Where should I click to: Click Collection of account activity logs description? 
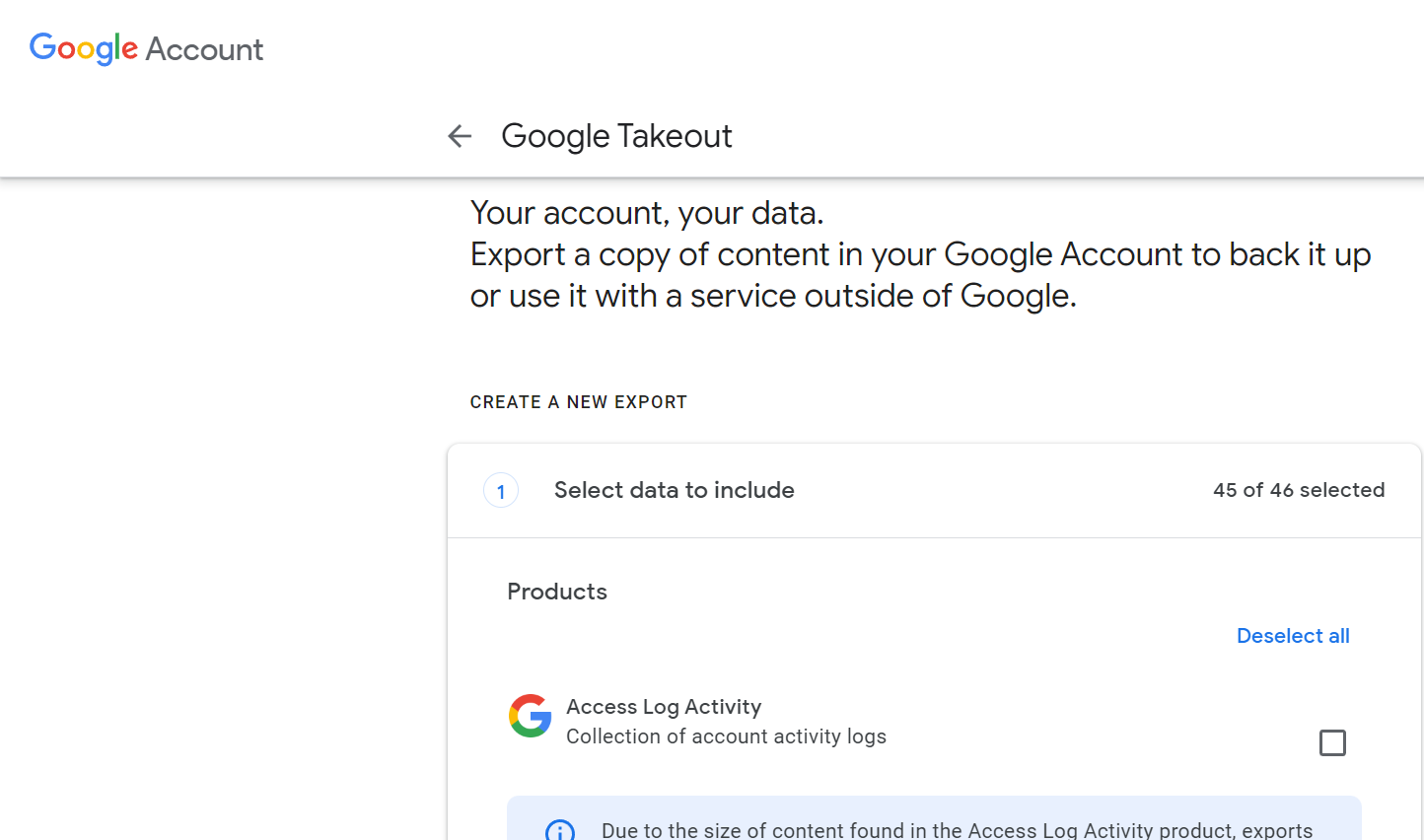726,736
